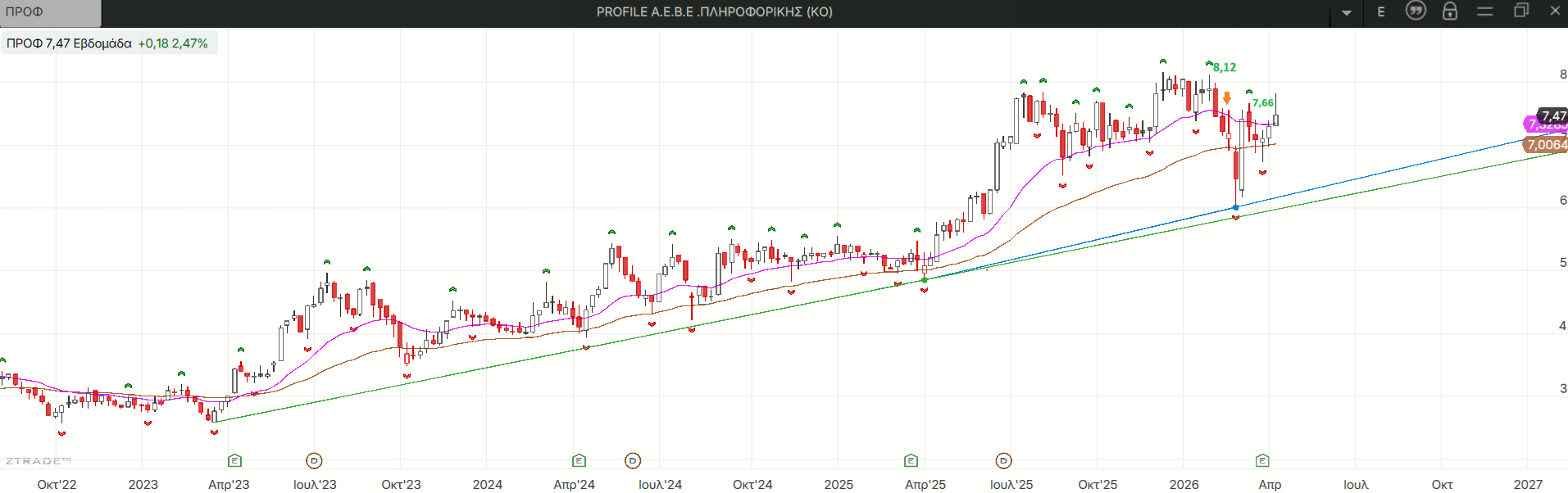
Task: Select the blue trendline anchor point
Action: (x=1236, y=208)
